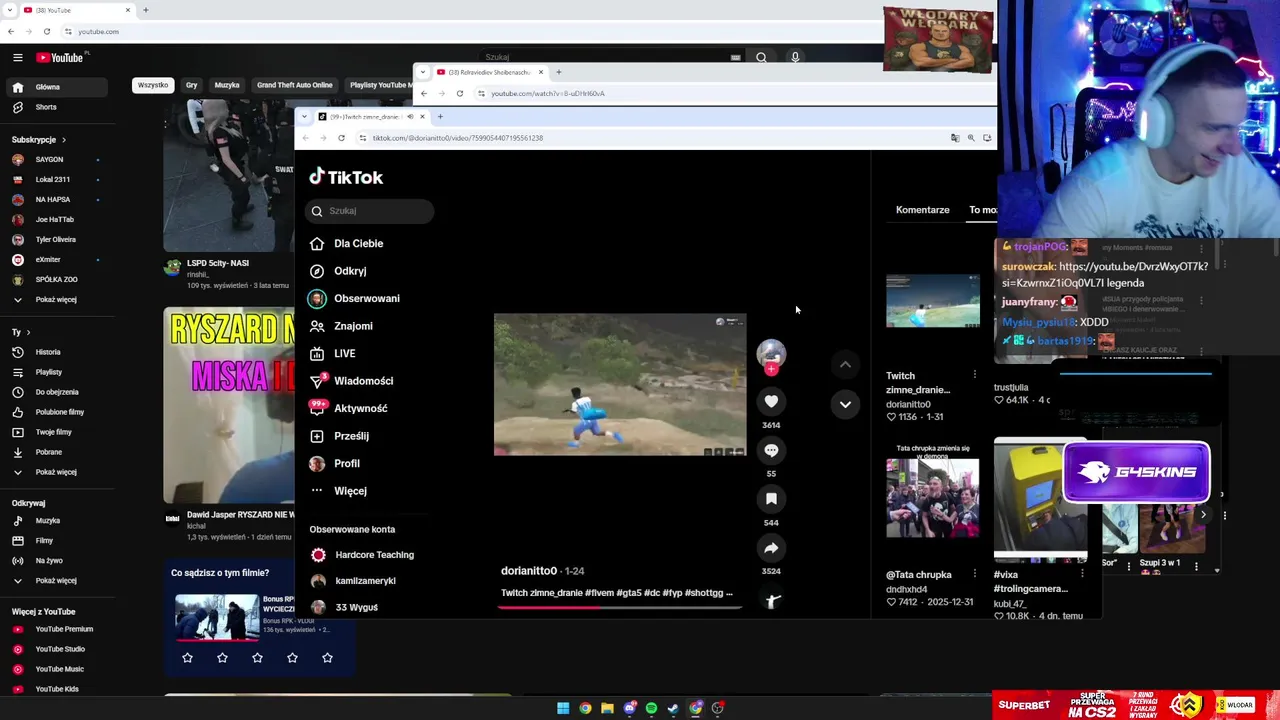Viewport: 1280px width, 720px height.
Task: Expand the Ty section chevron
Action: coord(28,332)
